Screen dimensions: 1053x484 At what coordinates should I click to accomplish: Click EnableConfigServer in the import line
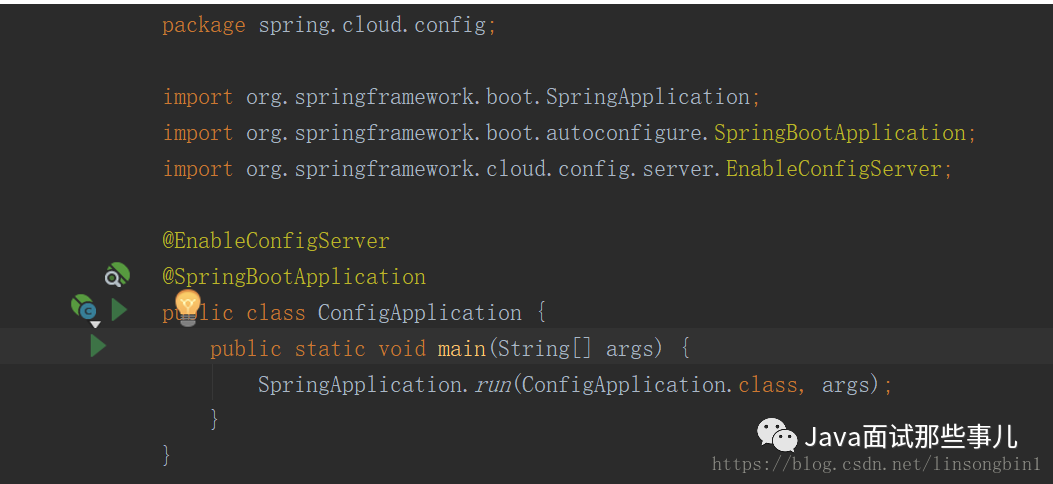click(x=833, y=168)
